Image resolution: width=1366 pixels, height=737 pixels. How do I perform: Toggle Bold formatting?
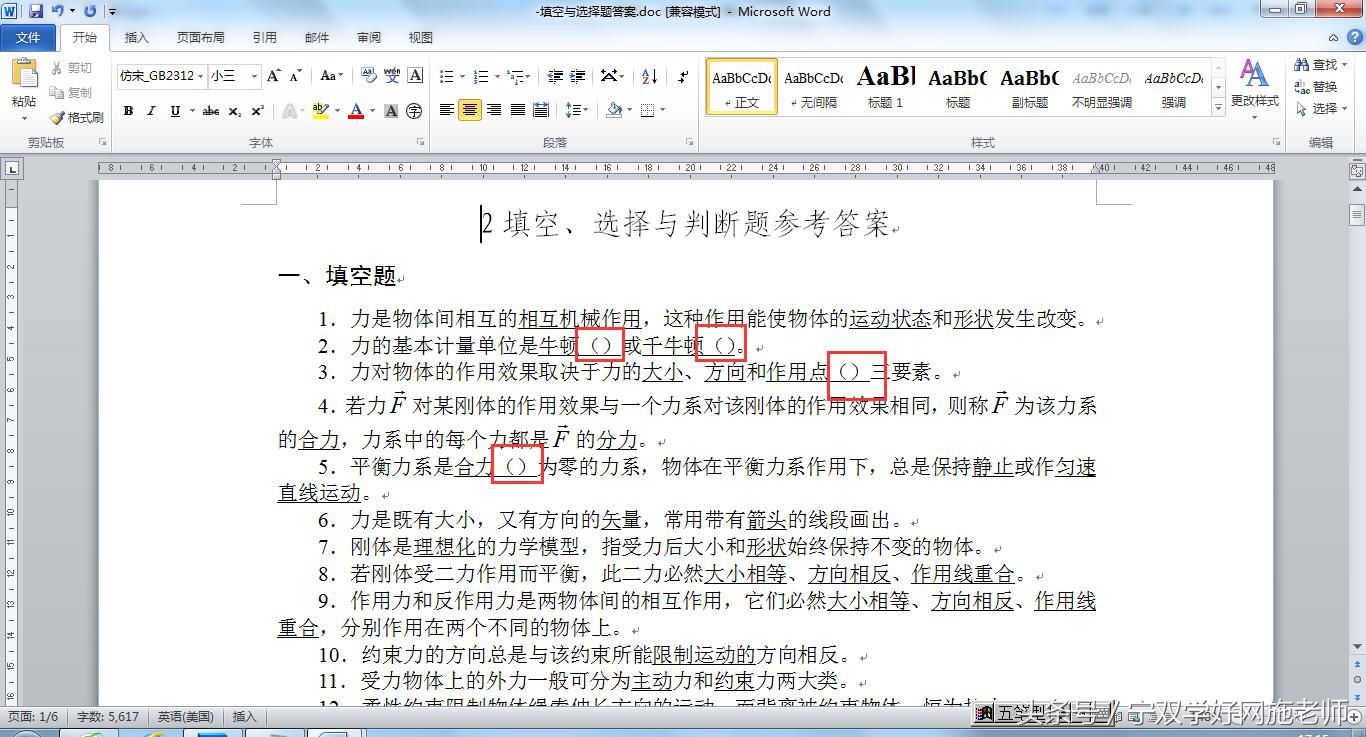[128, 111]
